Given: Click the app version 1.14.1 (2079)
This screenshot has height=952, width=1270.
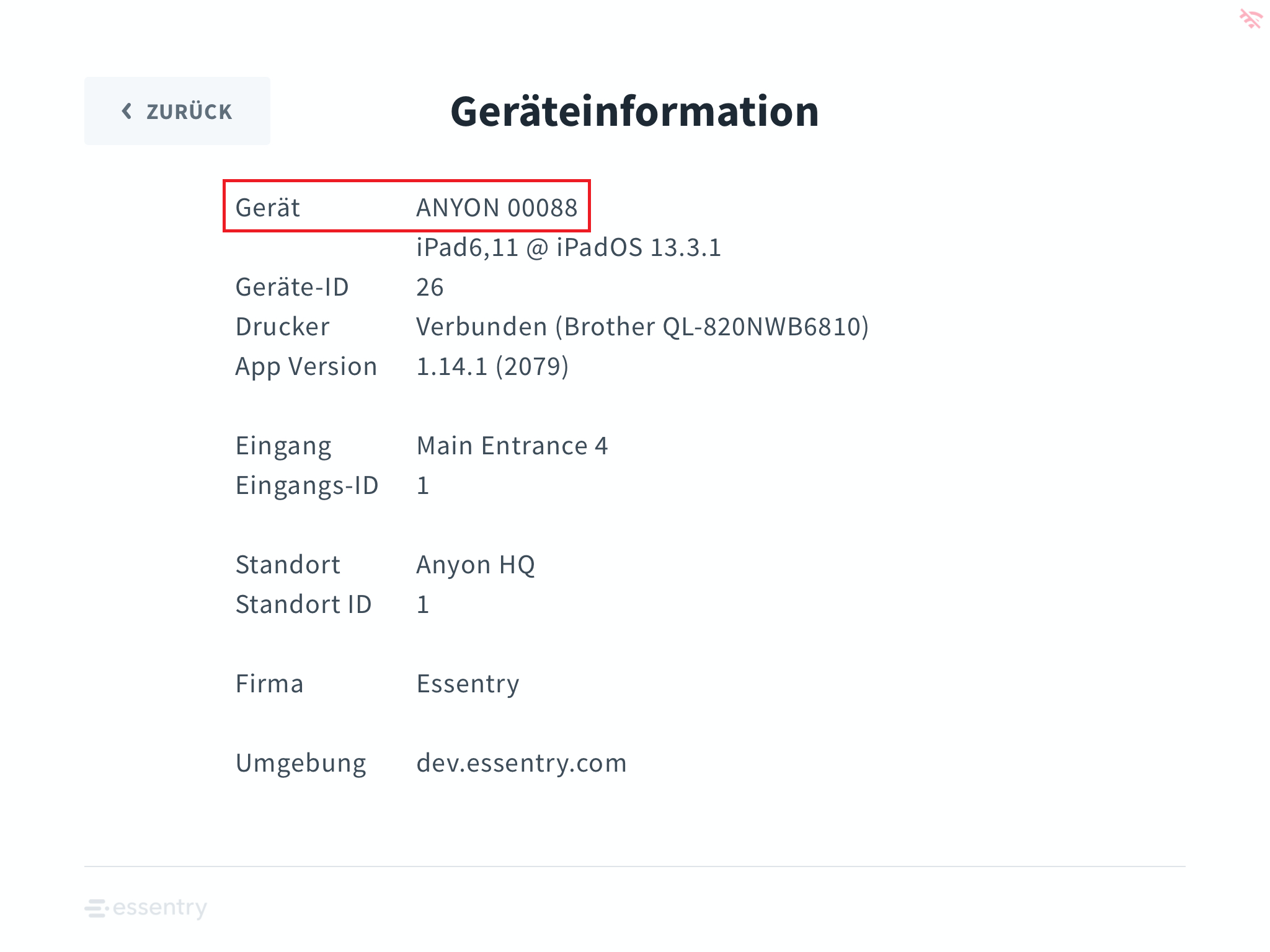Looking at the screenshot, I should [492, 366].
